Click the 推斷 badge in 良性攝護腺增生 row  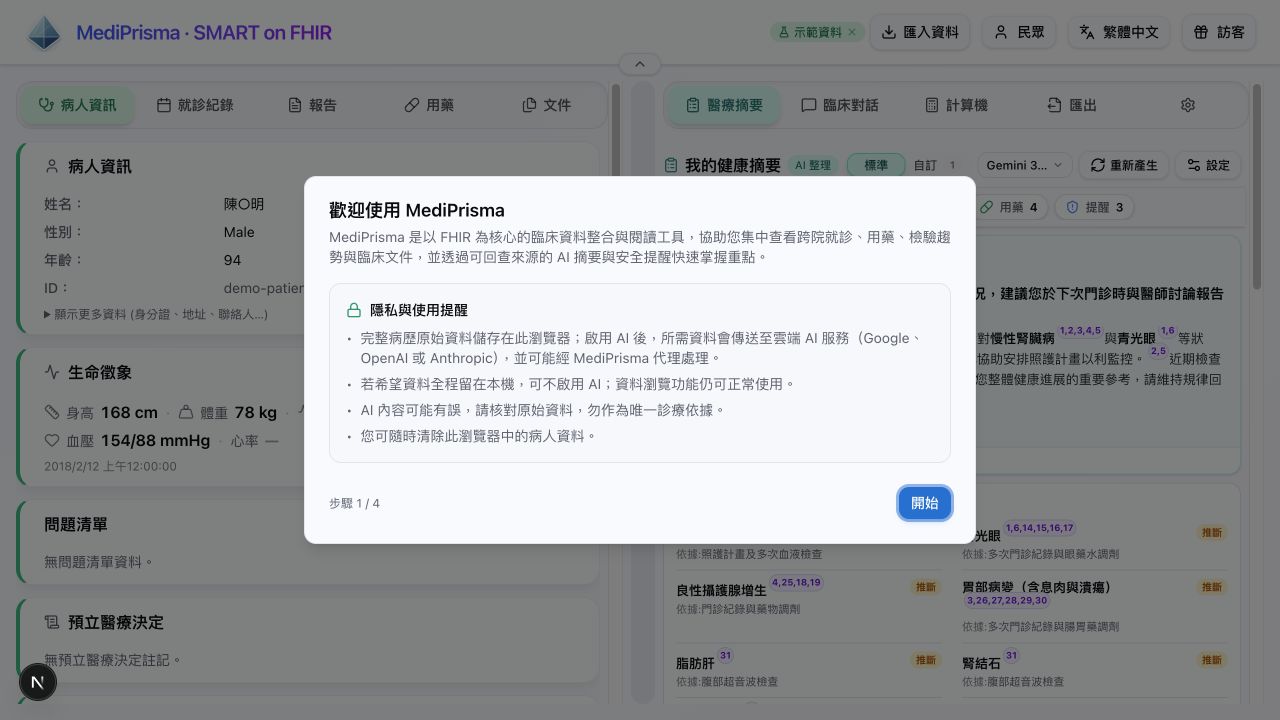pos(925,587)
